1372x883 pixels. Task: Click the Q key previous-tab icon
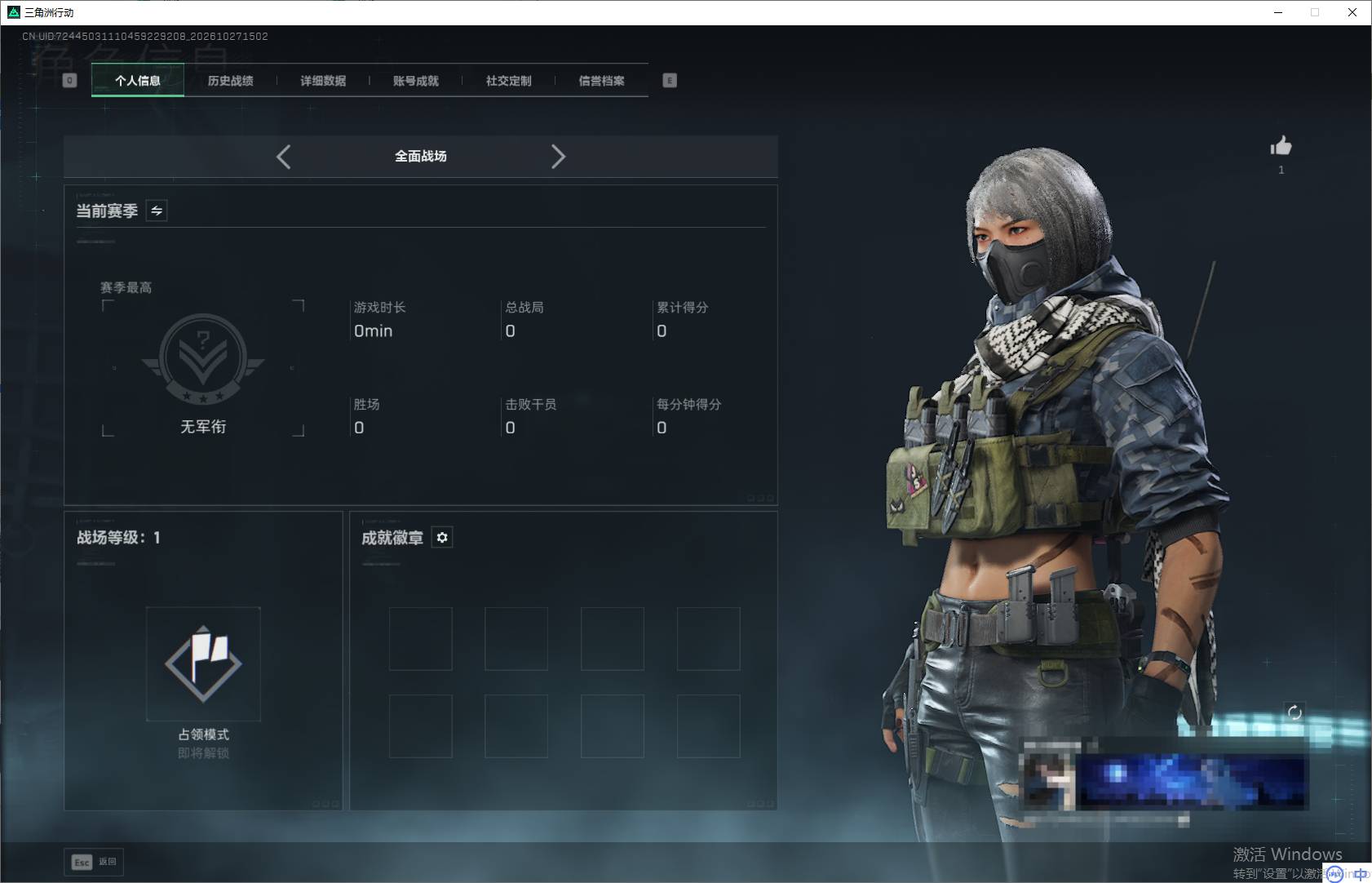(x=69, y=81)
